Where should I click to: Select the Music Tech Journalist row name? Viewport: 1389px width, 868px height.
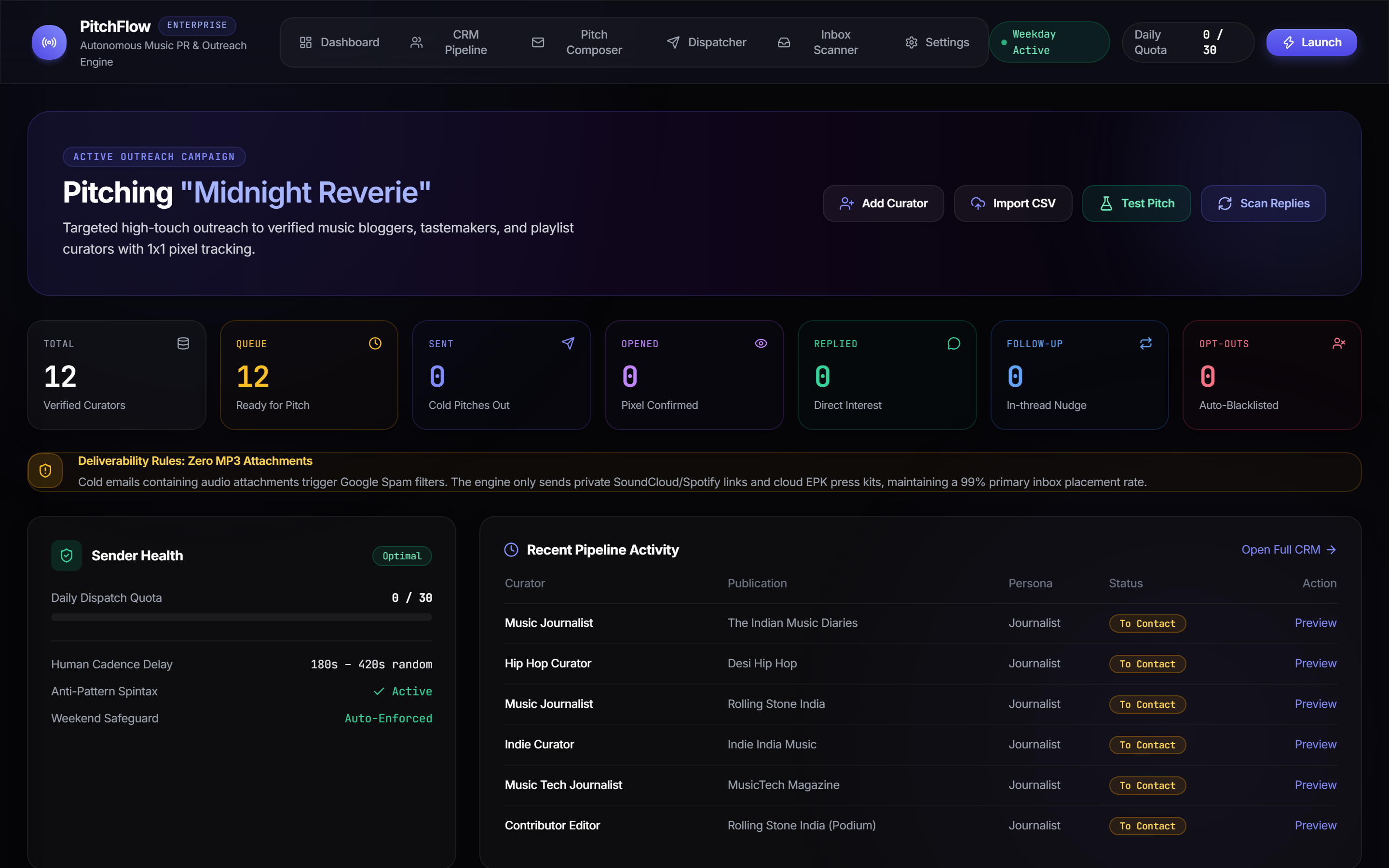click(563, 785)
